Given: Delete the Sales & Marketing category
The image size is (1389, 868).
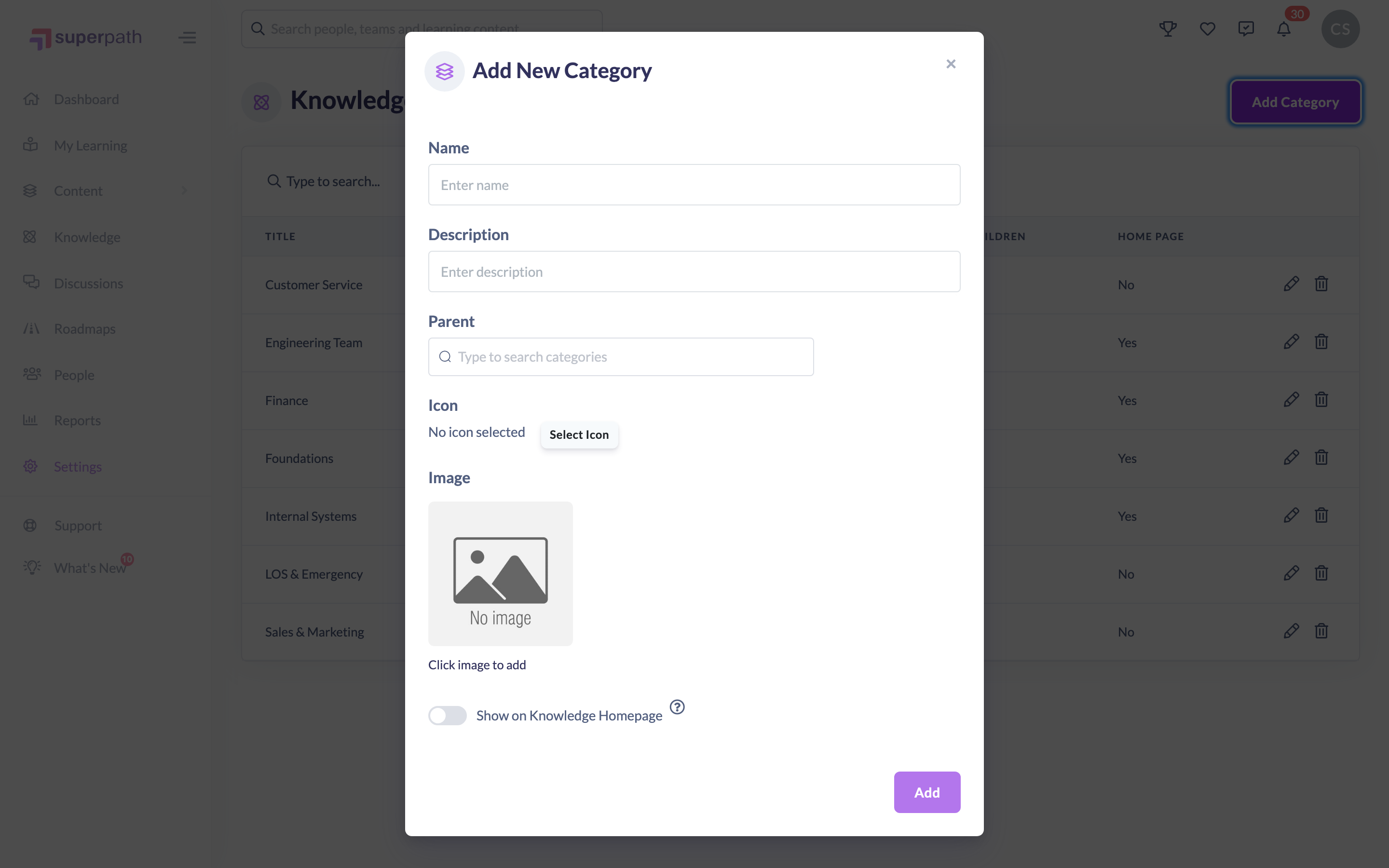Looking at the screenshot, I should click(x=1321, y=631).
